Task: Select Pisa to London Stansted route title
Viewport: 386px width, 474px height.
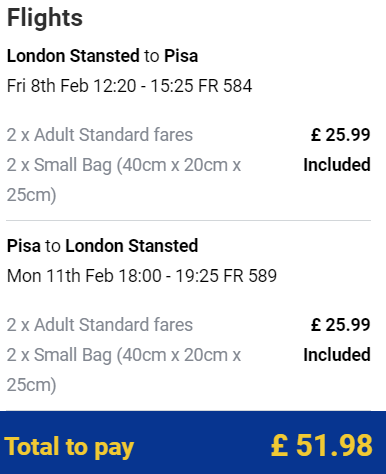Action: (102, 246)
